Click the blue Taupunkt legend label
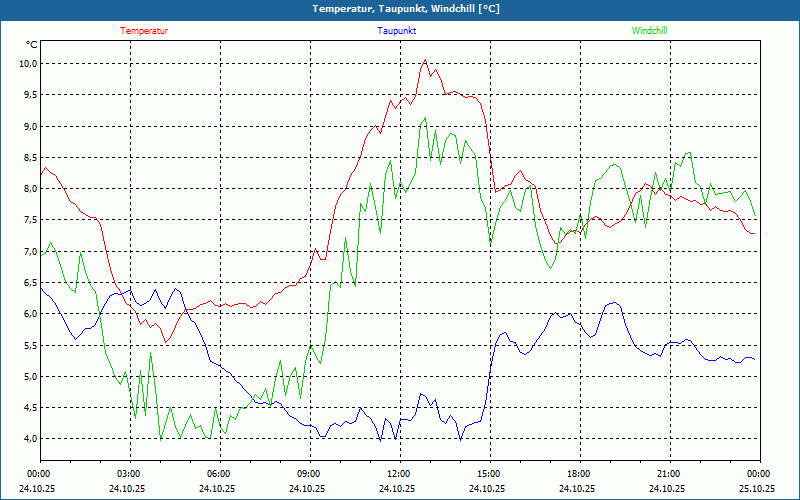Screen dimensions: 800x500 [x=397, y=31]
